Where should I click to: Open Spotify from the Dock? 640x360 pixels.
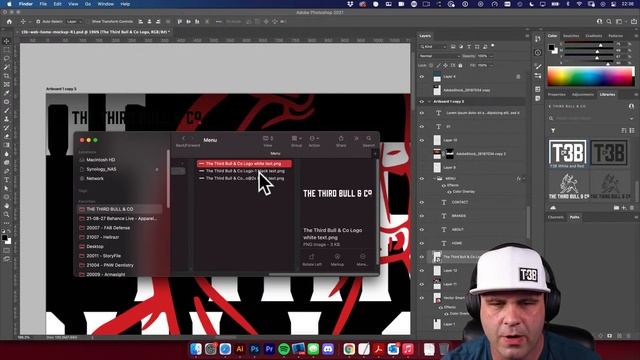click(284, 349)
